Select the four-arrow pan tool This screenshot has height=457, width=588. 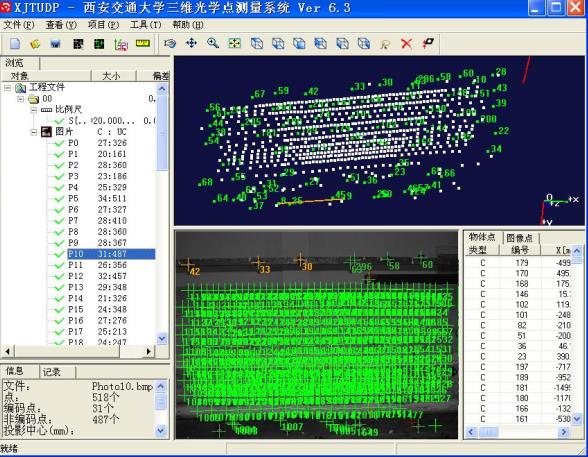[191, 43]
